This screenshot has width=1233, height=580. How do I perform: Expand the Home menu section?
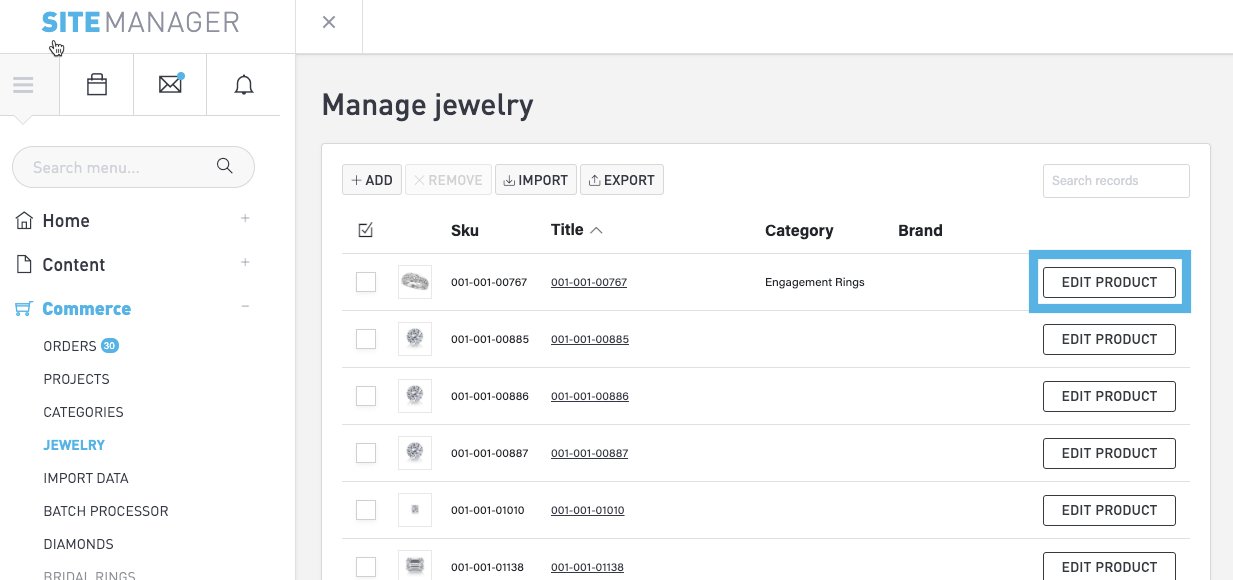click(x=245, y=219)
